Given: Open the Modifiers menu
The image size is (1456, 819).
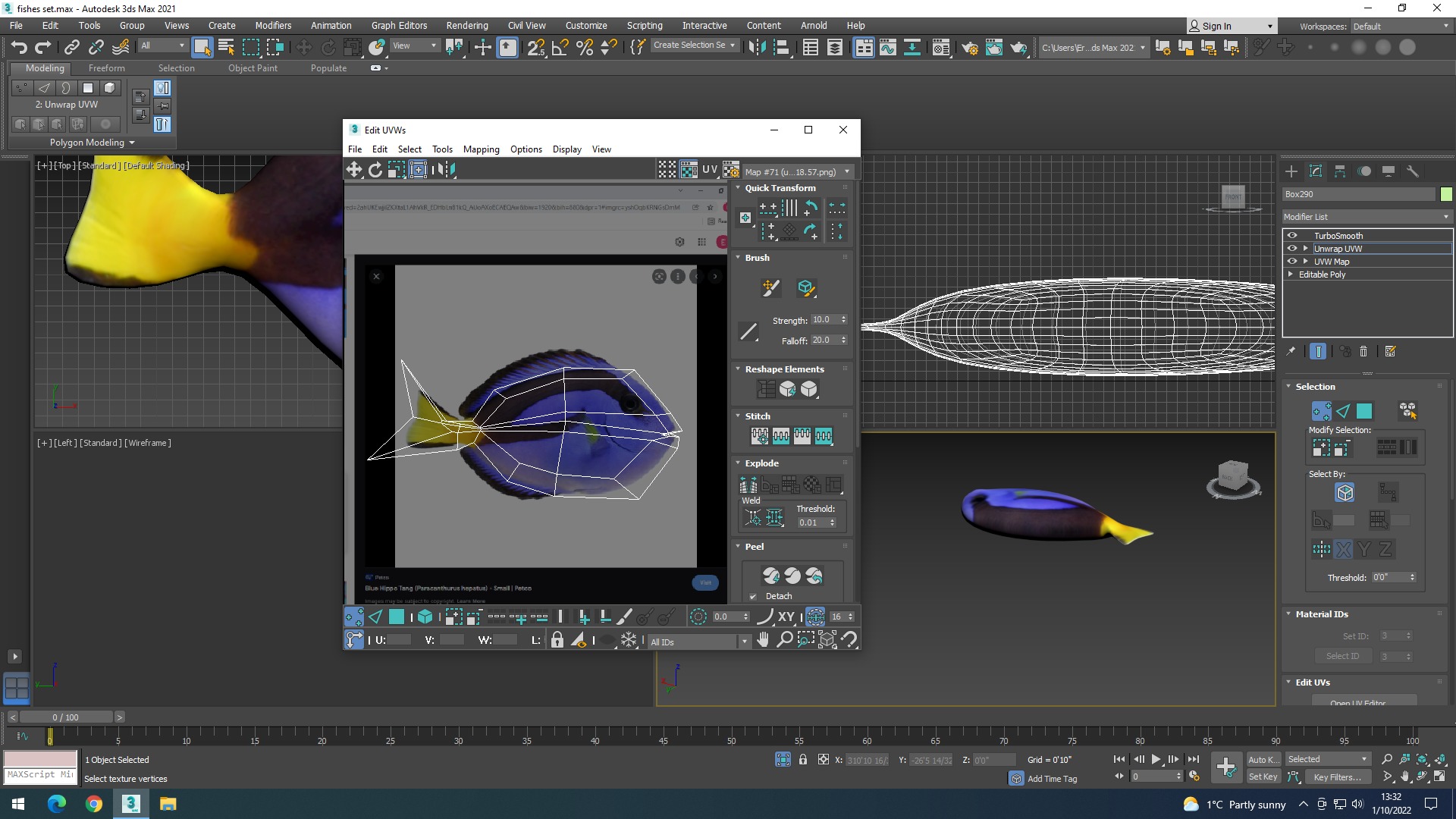Looking at the screenshot, I should click(x=273, y=26).
